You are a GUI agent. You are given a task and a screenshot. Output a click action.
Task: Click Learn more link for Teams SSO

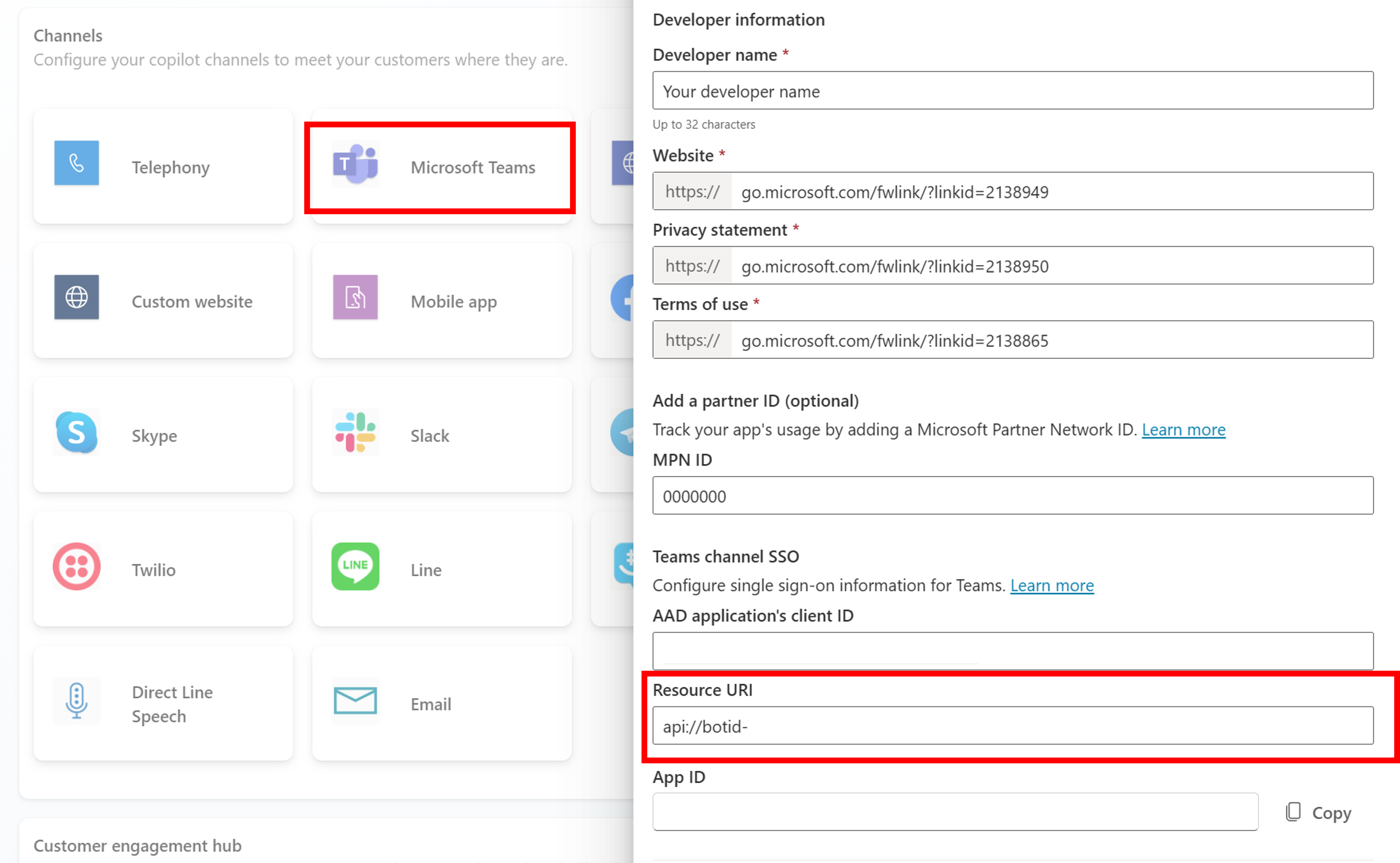[1052, 584]
